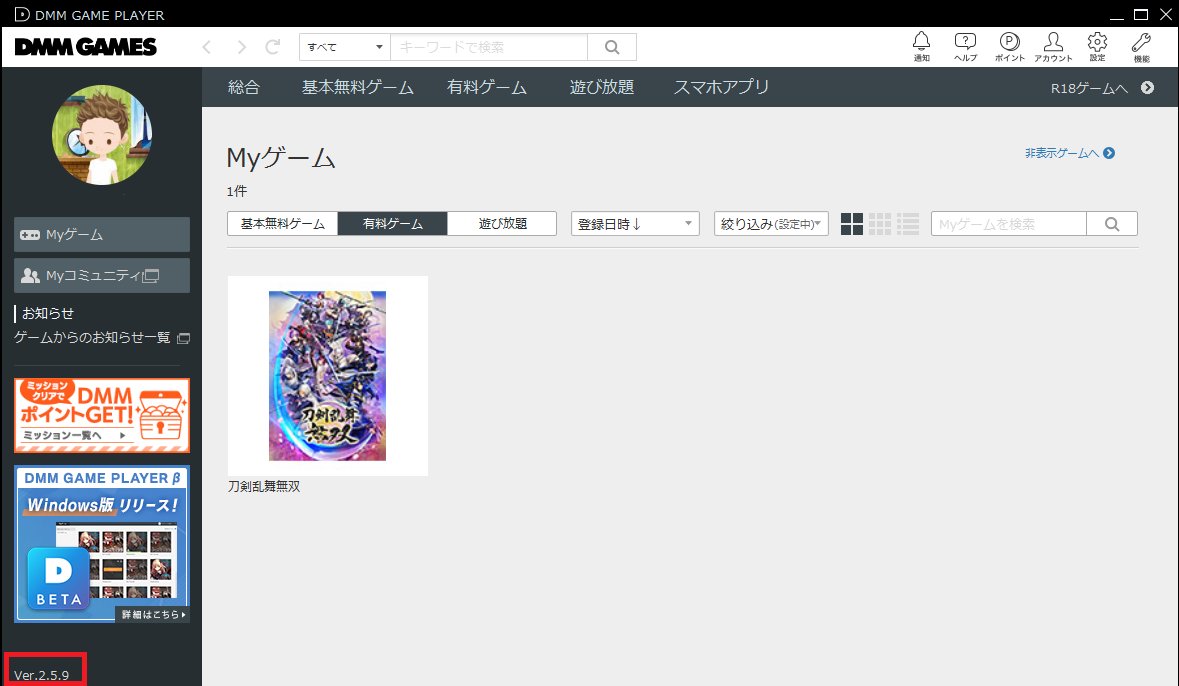Open the ポイント points icon

click(1009, 44)
